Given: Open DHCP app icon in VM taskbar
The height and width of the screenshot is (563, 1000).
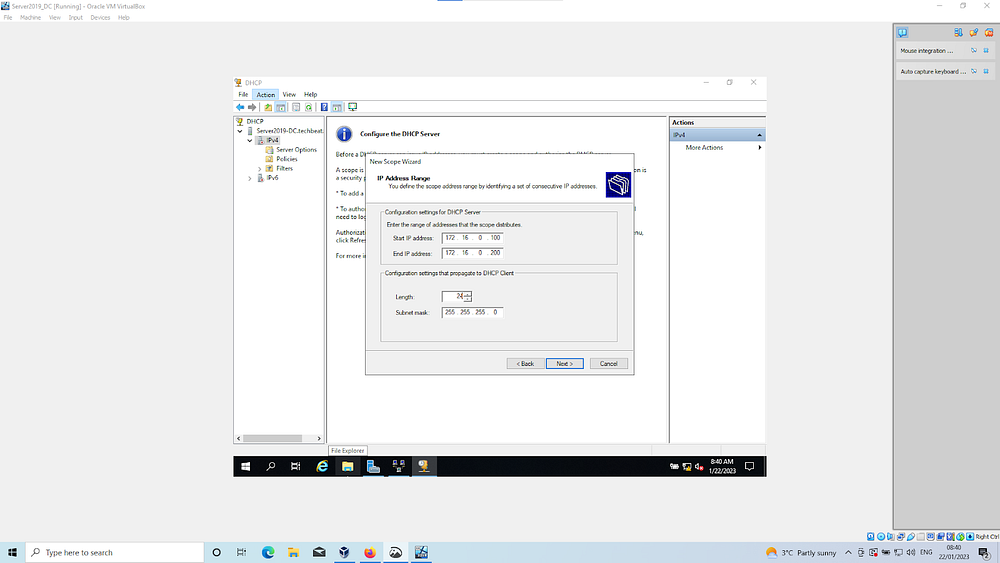Looking at the screenshot, I should 423,467.
